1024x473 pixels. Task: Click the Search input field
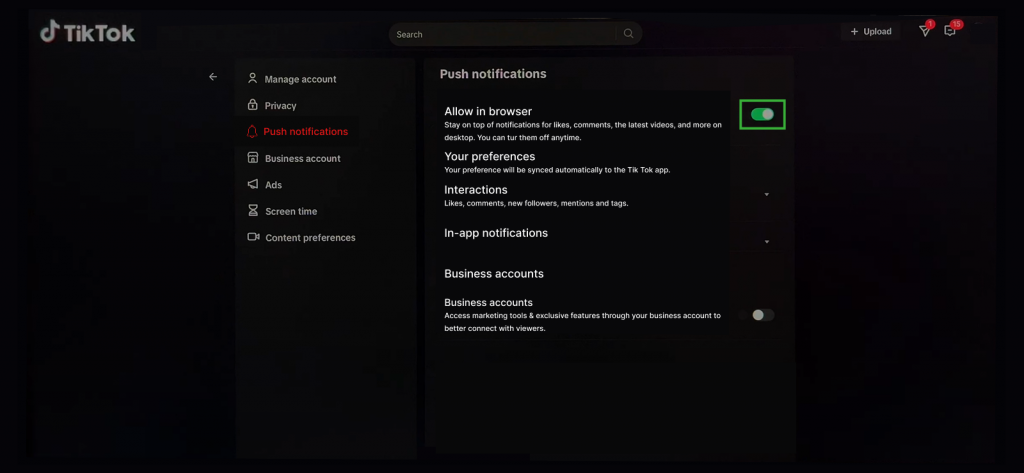click(500, 34)
